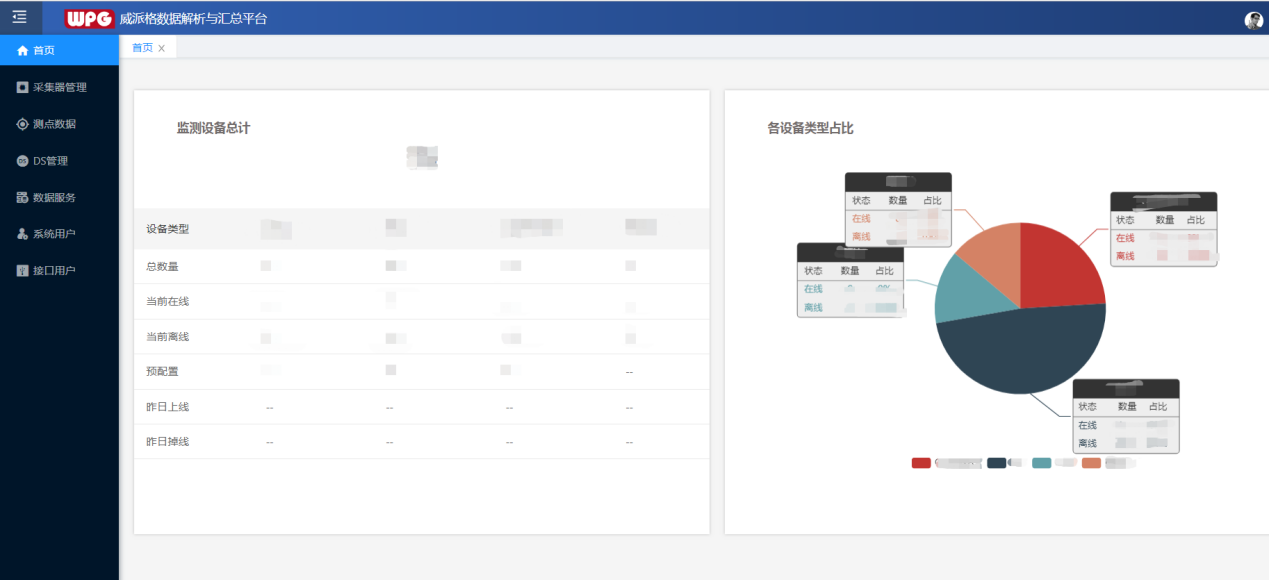Click the 数据服务 sidebar icon

pyautogui.click(x=22, y=198)
